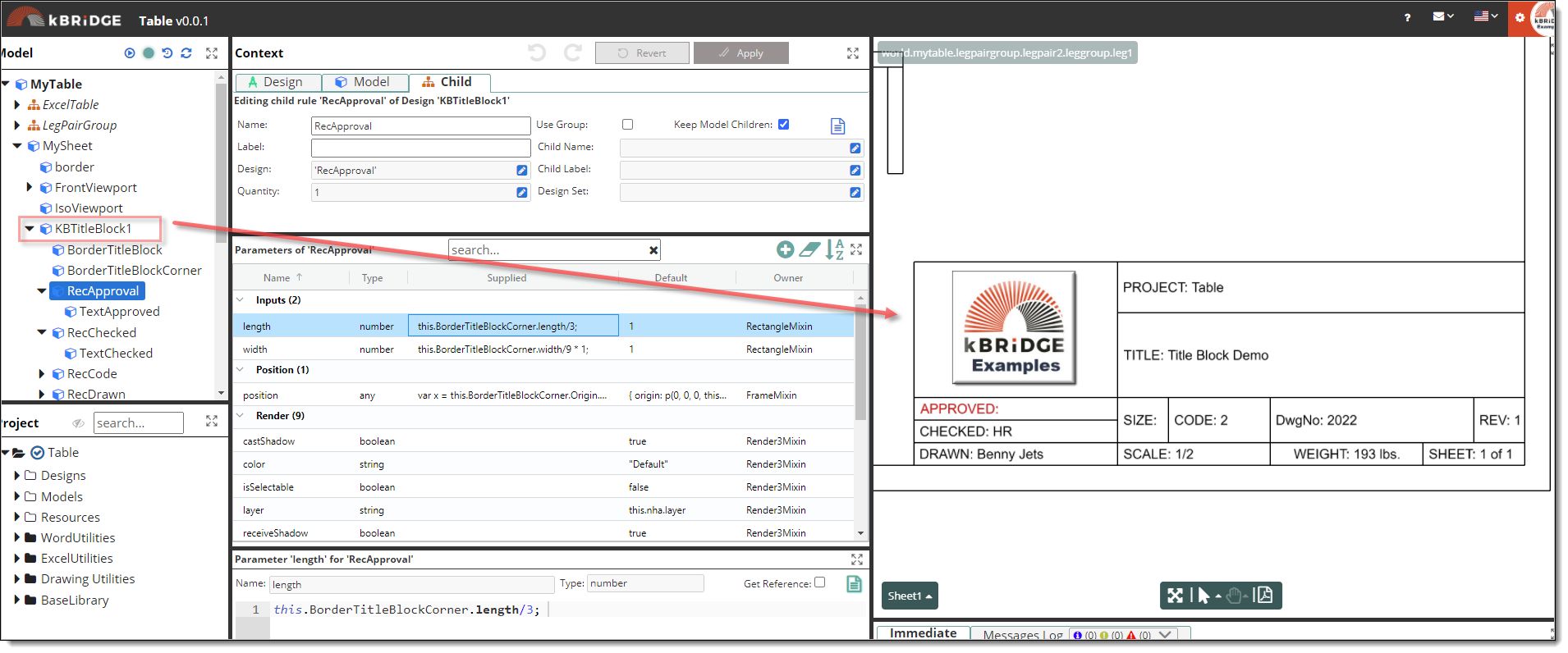Image resolution: width=1568 pixels, height=653 pixels.
Task: Edit the Child Label field with pencil icon
Action: (x=855, y=171)
